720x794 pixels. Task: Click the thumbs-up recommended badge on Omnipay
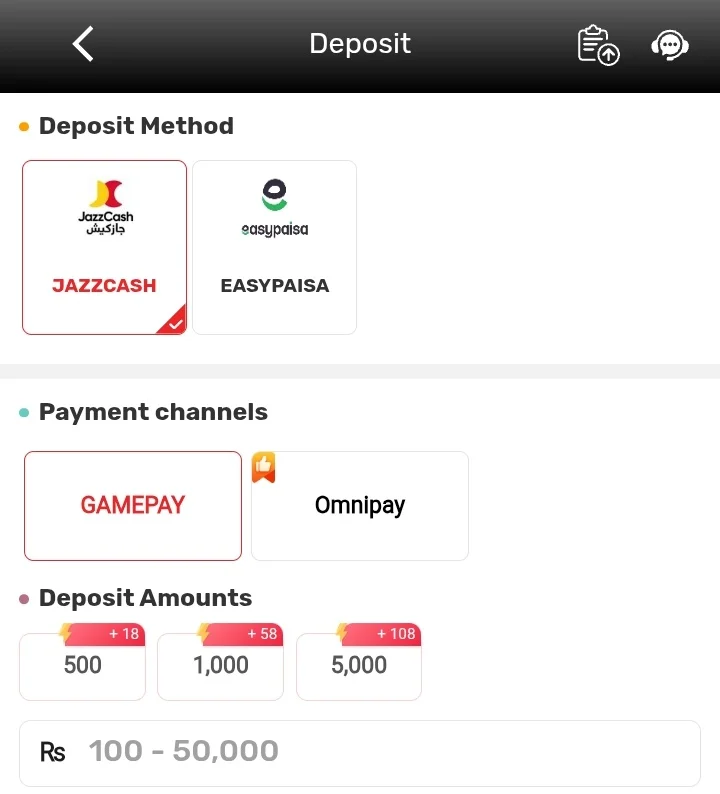tap(263, 467)
